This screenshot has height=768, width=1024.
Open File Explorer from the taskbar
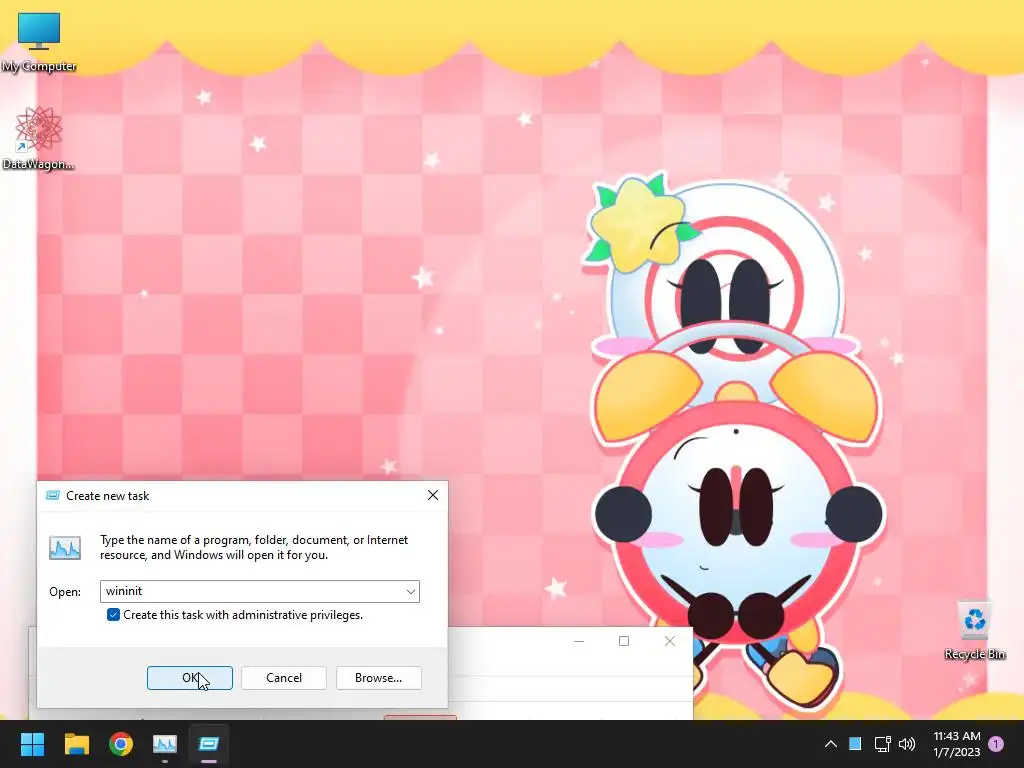coord(76,744)
